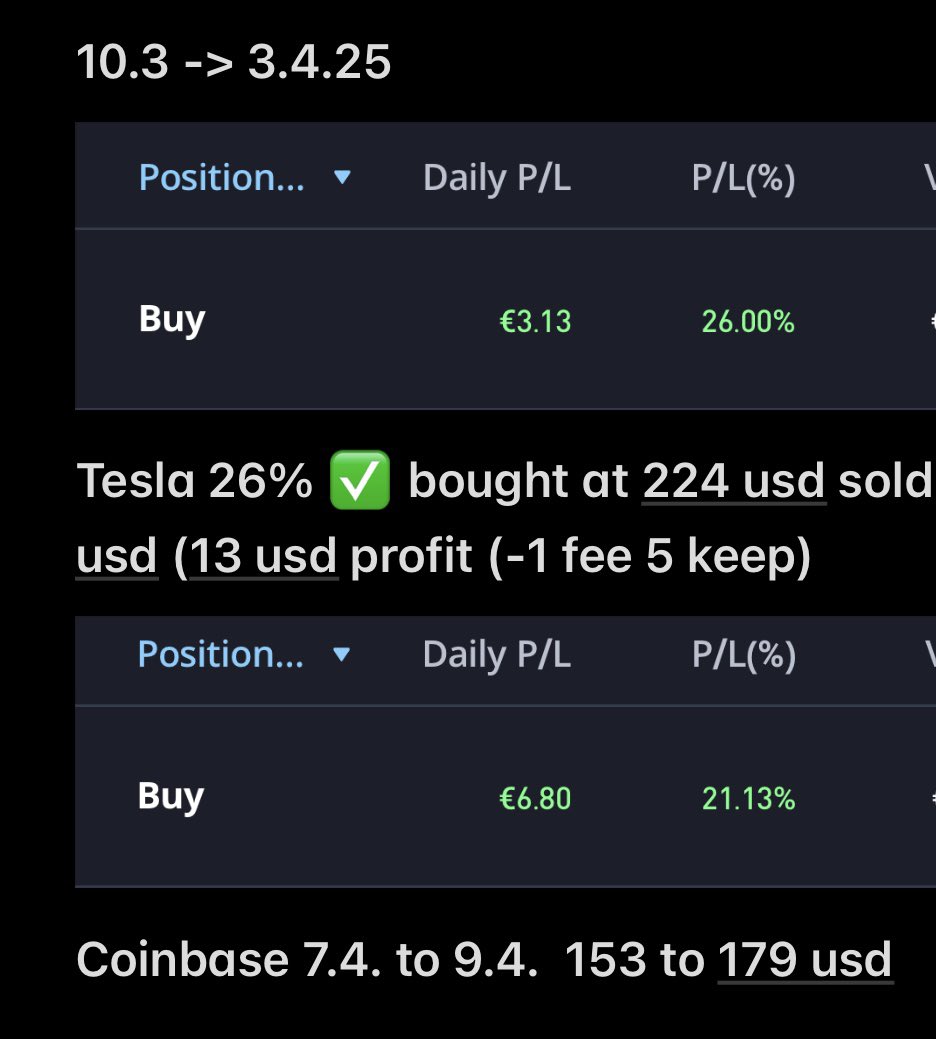Image resolution: width=936 pixels, height=1039 pixels.
Task: Click P/L(%) header in top table
Action: pyautogui.click(x=743, y=178)
